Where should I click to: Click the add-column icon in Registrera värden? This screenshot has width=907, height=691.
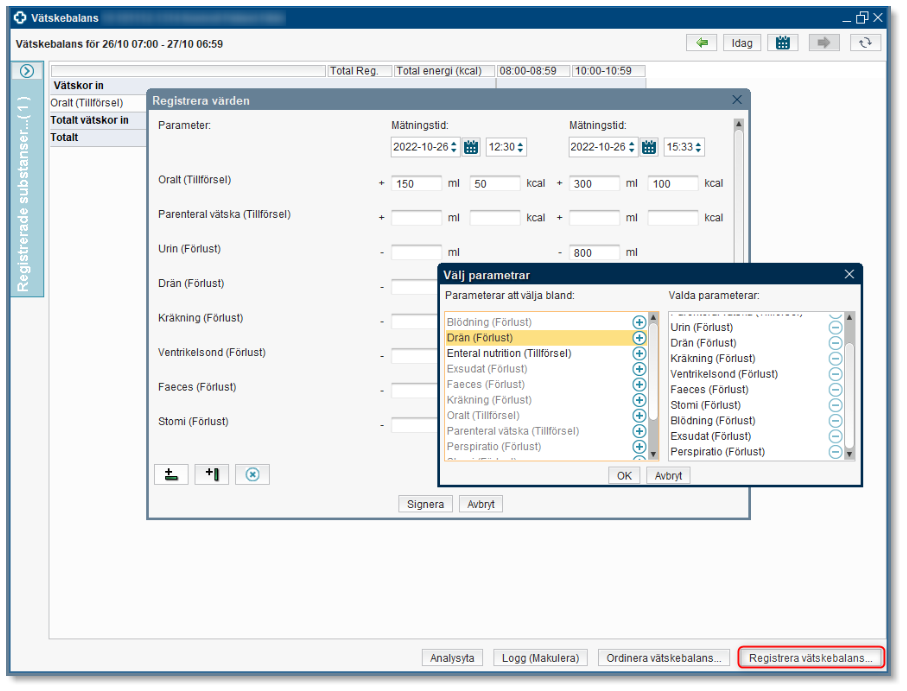[x=212, y=474]
